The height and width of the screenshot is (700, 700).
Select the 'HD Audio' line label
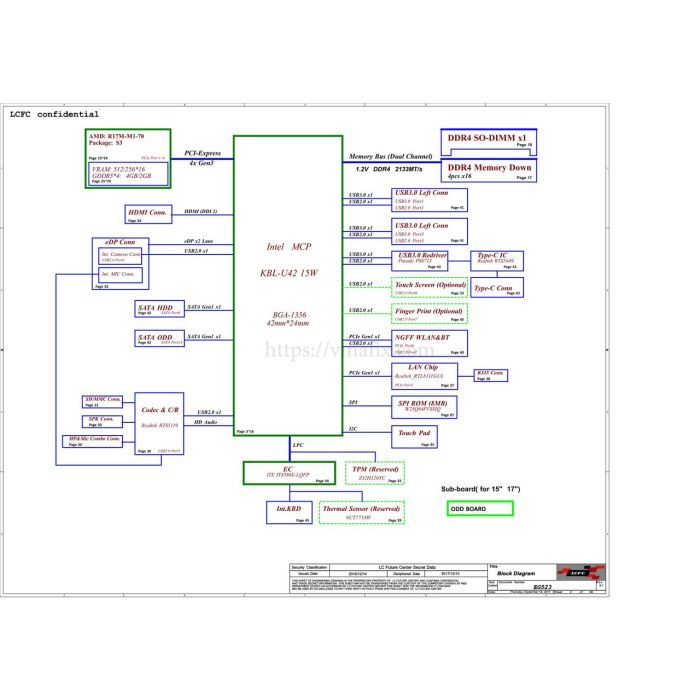pos(205,422)
